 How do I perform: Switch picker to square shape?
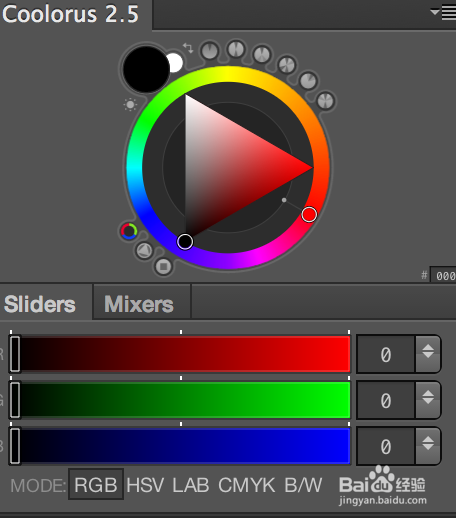click(163, 266)
